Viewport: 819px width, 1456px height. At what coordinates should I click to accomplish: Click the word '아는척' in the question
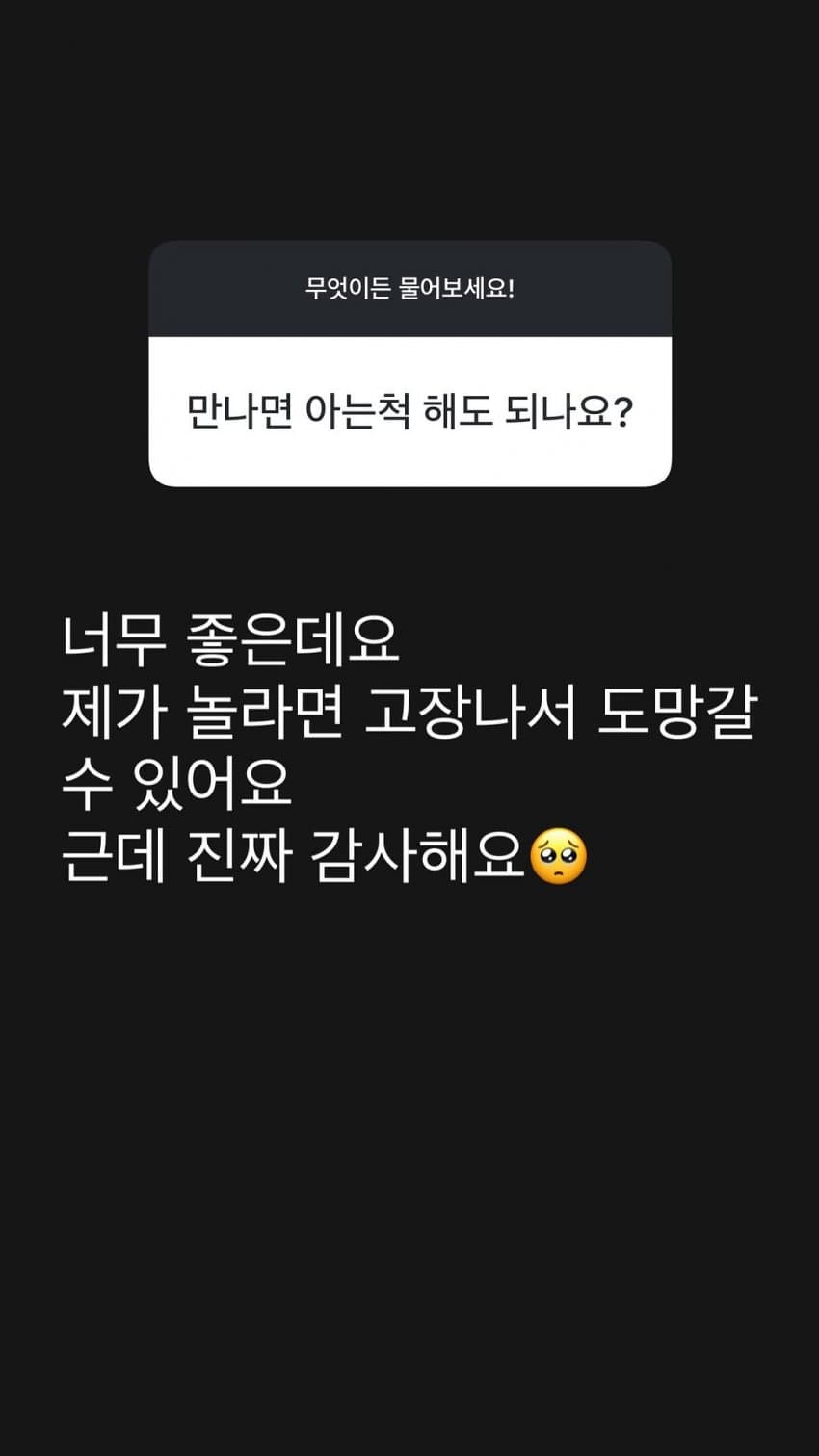pyautogui.click(x=357, y=412)
